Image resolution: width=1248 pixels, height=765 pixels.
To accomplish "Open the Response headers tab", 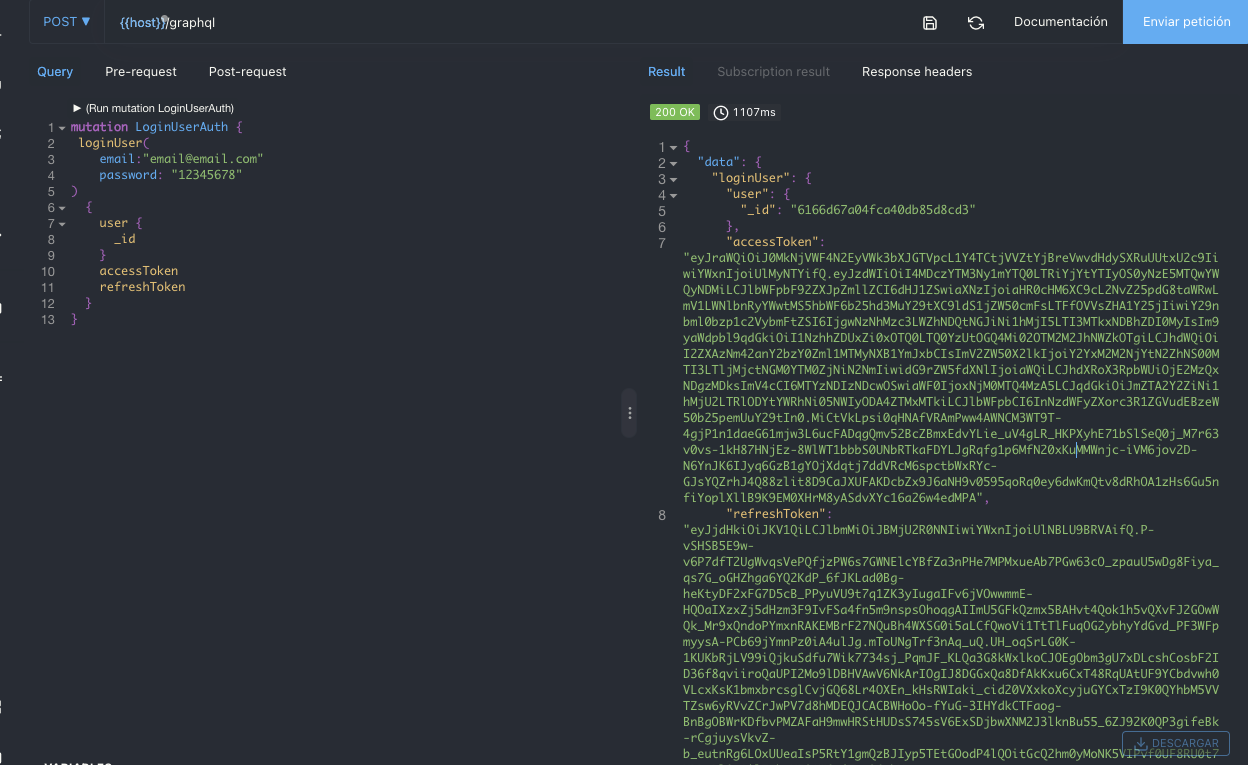I will pos(916,71).
